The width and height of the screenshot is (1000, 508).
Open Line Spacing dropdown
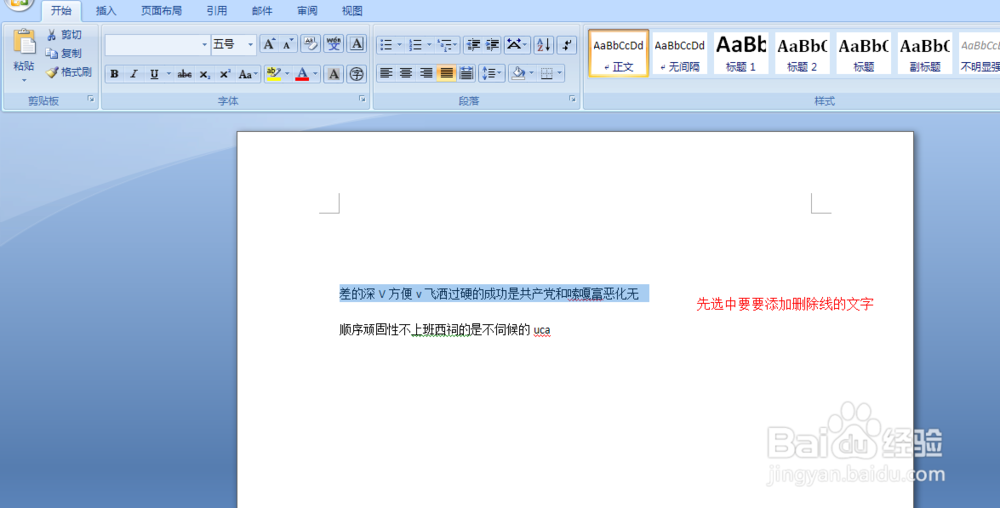492,73
